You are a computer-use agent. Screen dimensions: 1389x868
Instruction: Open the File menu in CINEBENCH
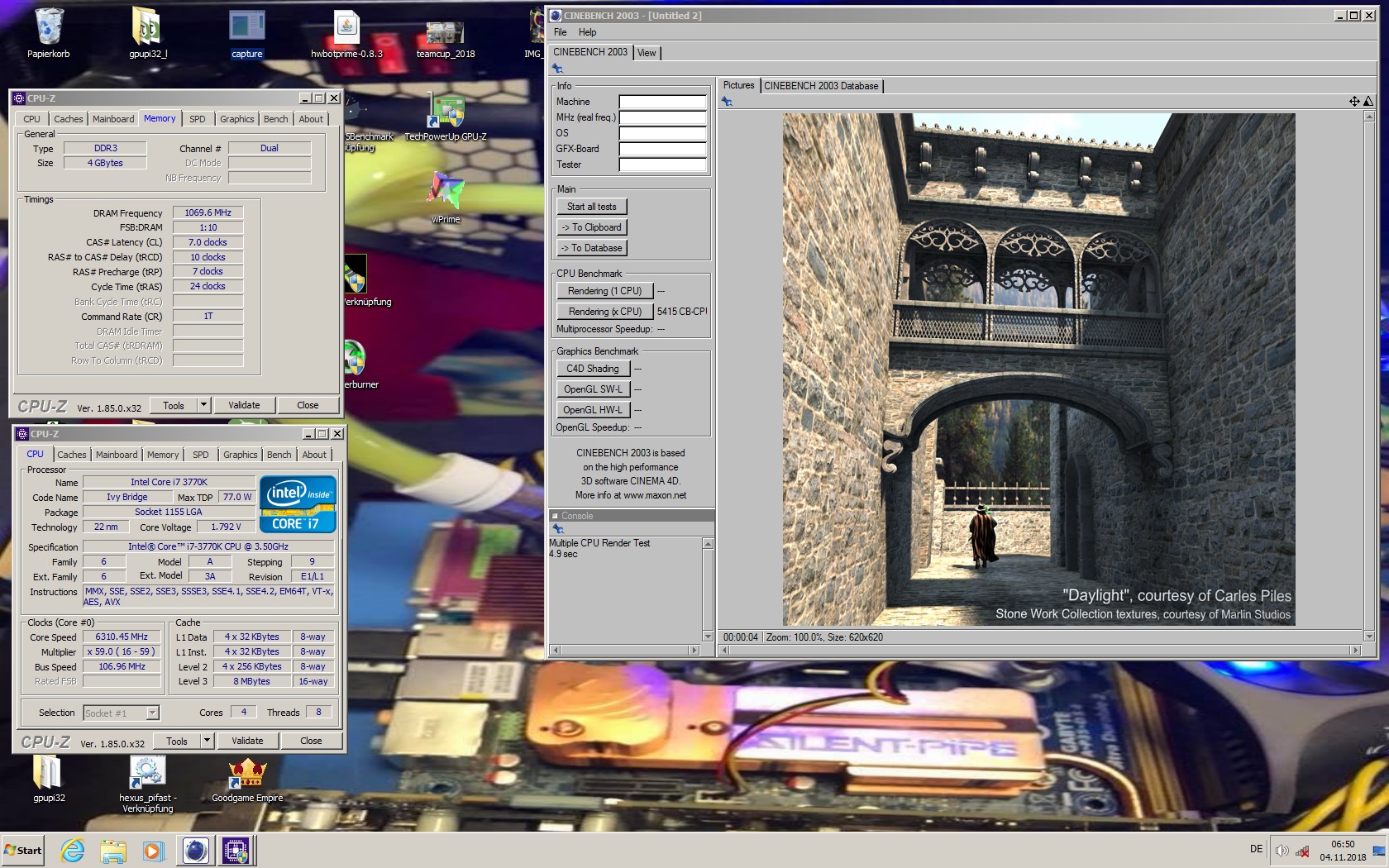point(560,32)
